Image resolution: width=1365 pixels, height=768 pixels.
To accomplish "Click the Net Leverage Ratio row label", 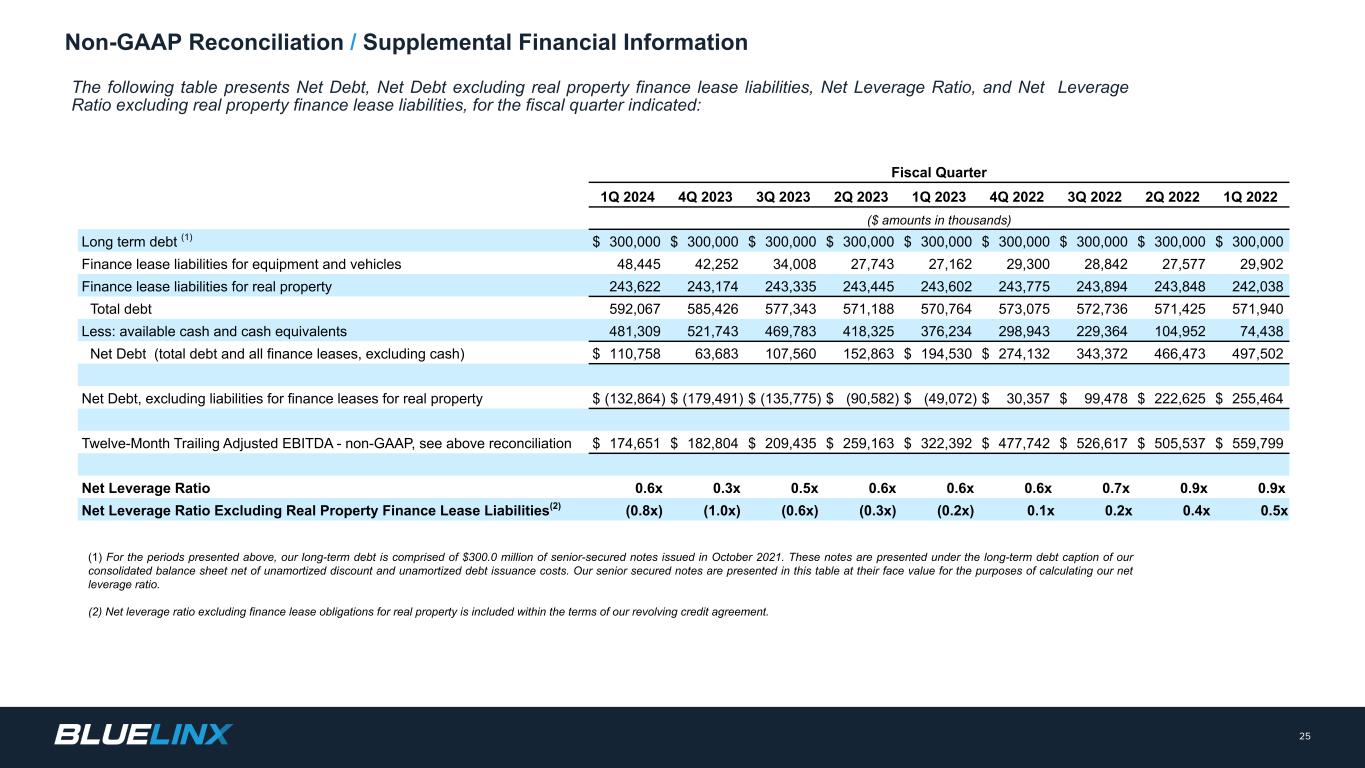I will click(146, 488).
